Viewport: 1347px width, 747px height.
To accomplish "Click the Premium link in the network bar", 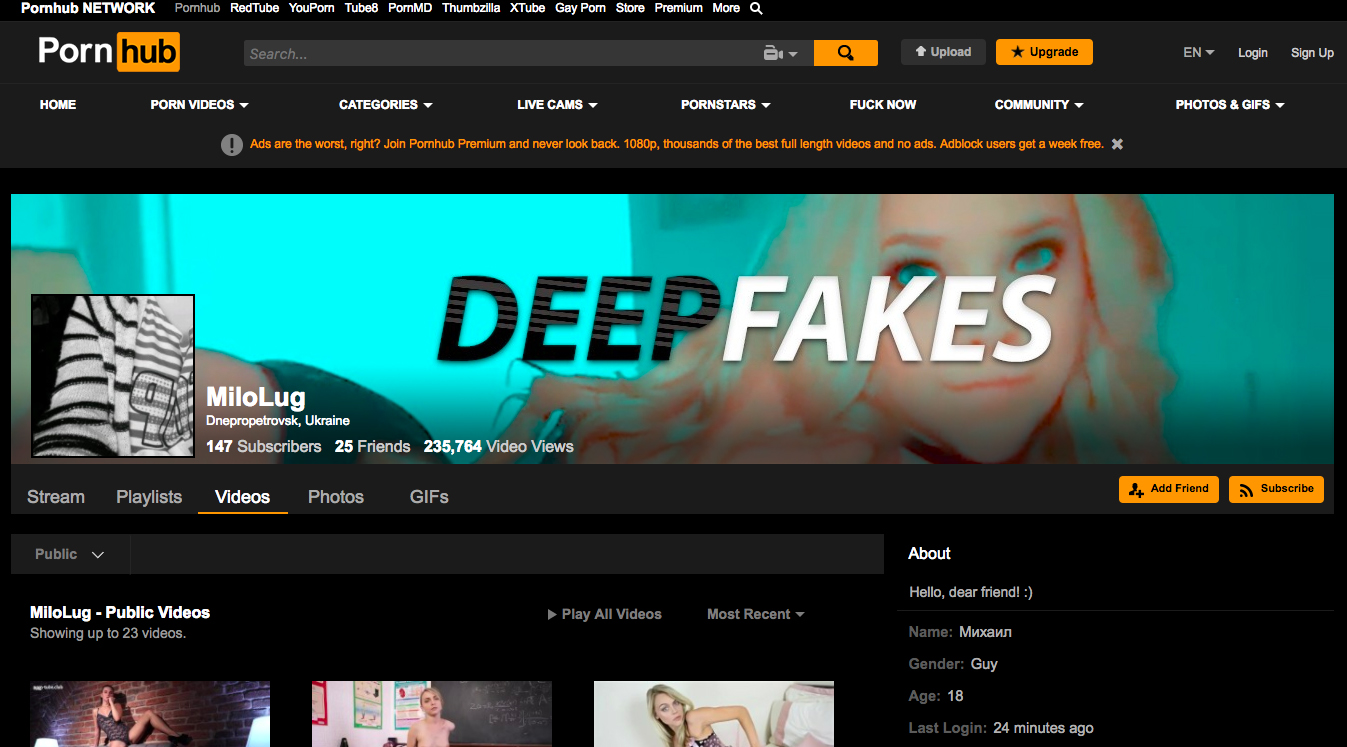I will pos(679,8).
